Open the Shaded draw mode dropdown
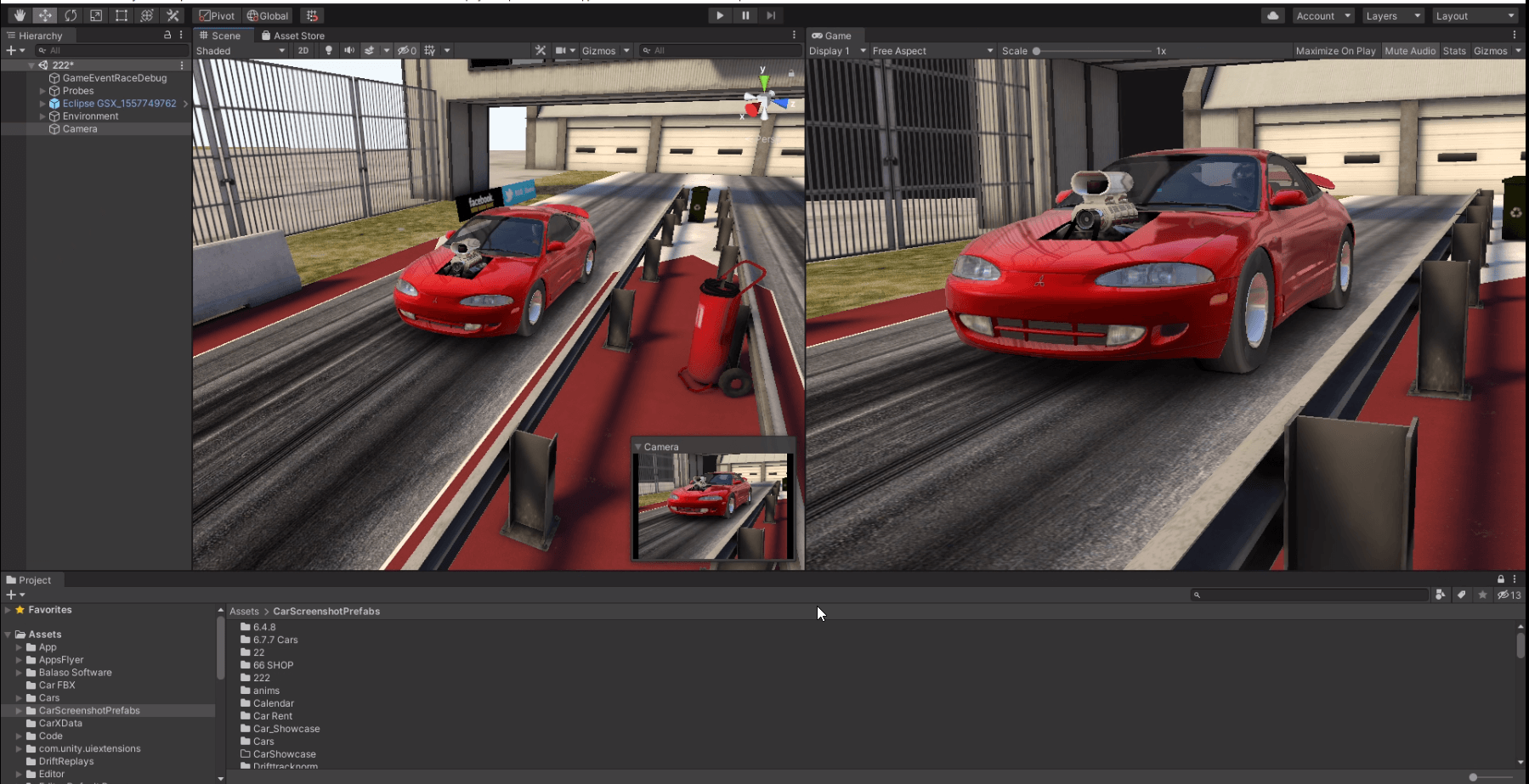1529x784 pixels. [x=241, y=51]
